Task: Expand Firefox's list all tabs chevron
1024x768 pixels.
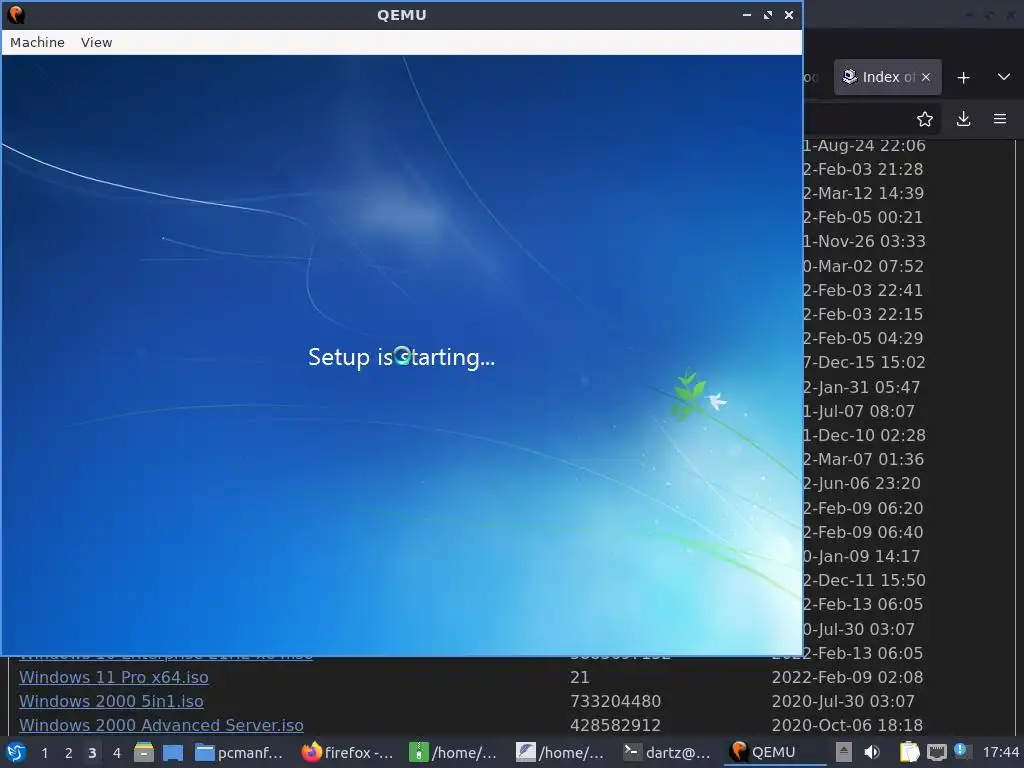Action: [x=1004, y=77]
